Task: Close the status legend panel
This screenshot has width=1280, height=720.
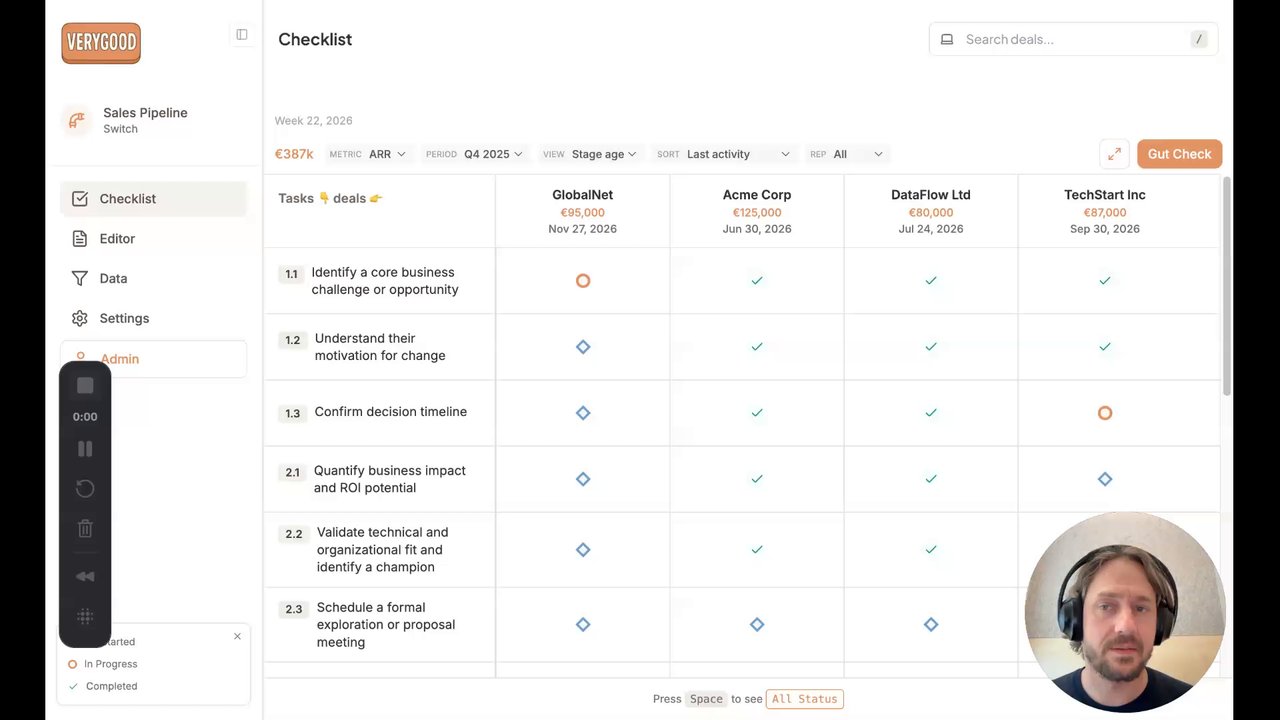Action: click(237, 636)
